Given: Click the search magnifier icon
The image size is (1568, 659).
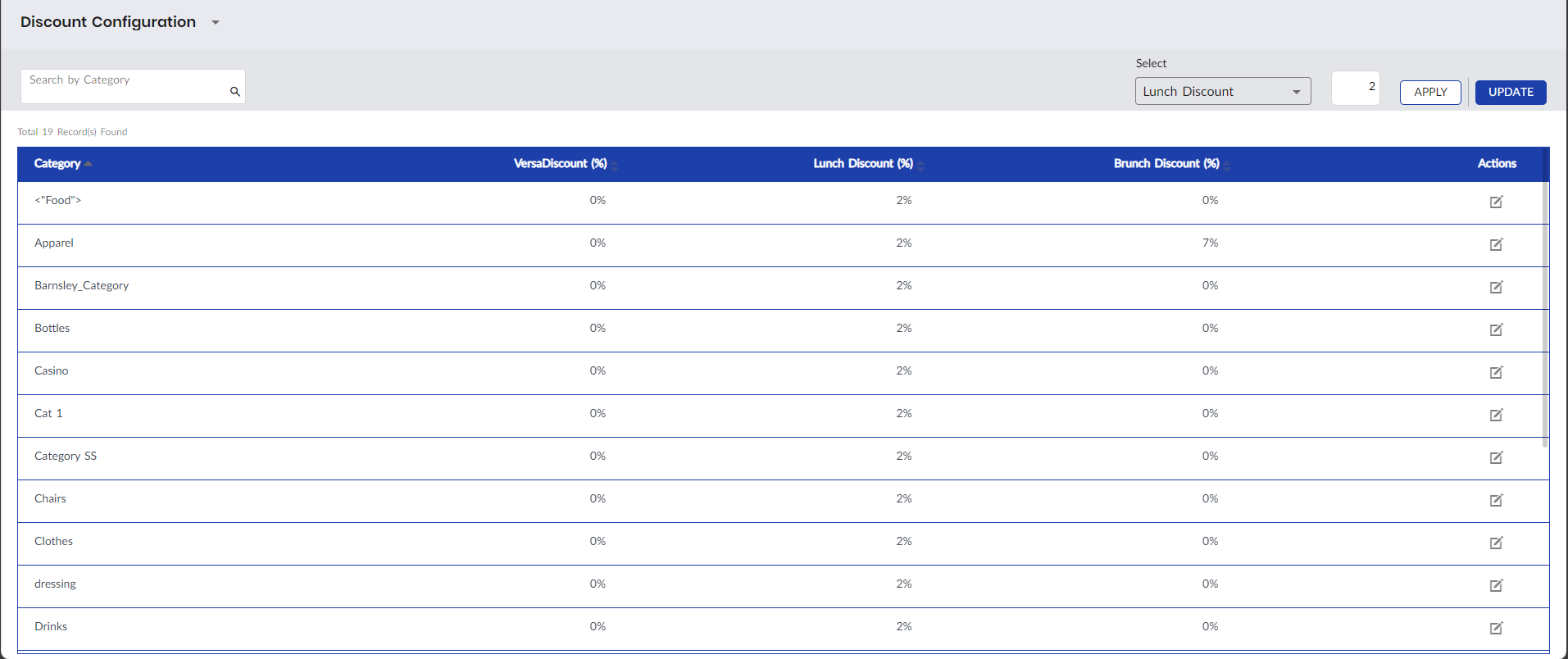Looking at the screenshot, I should point(235,92).
